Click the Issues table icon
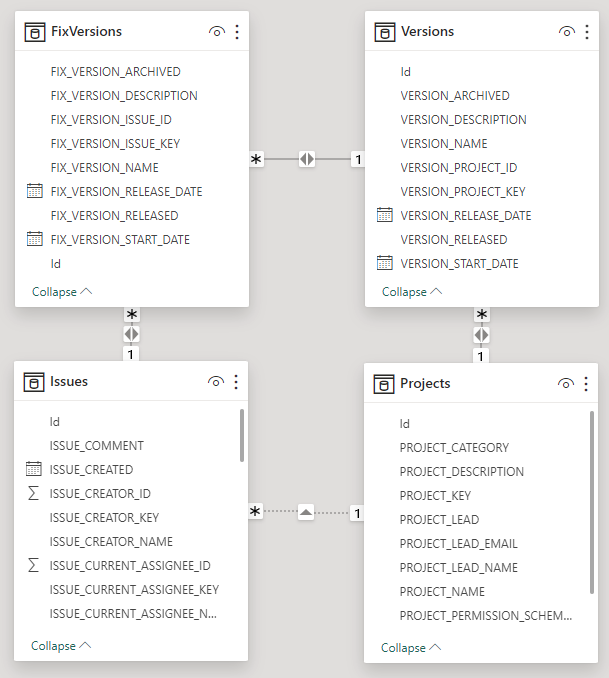The image size is (609, 678). coord(35,382)
